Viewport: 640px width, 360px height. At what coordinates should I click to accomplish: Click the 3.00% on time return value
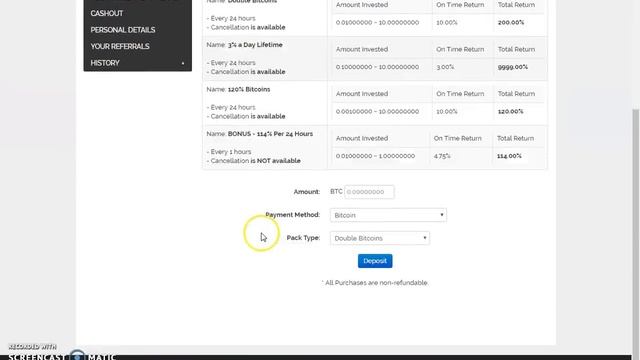click(x=445, y=67)
